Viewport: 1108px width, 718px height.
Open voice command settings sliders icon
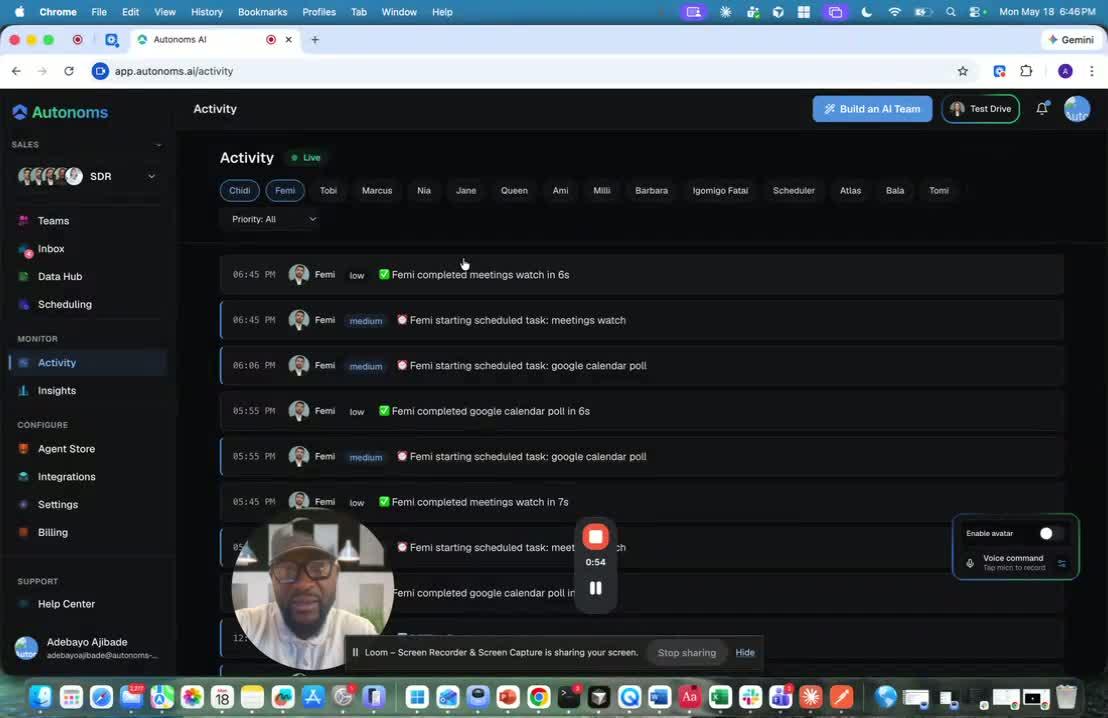coord(1061,563)
